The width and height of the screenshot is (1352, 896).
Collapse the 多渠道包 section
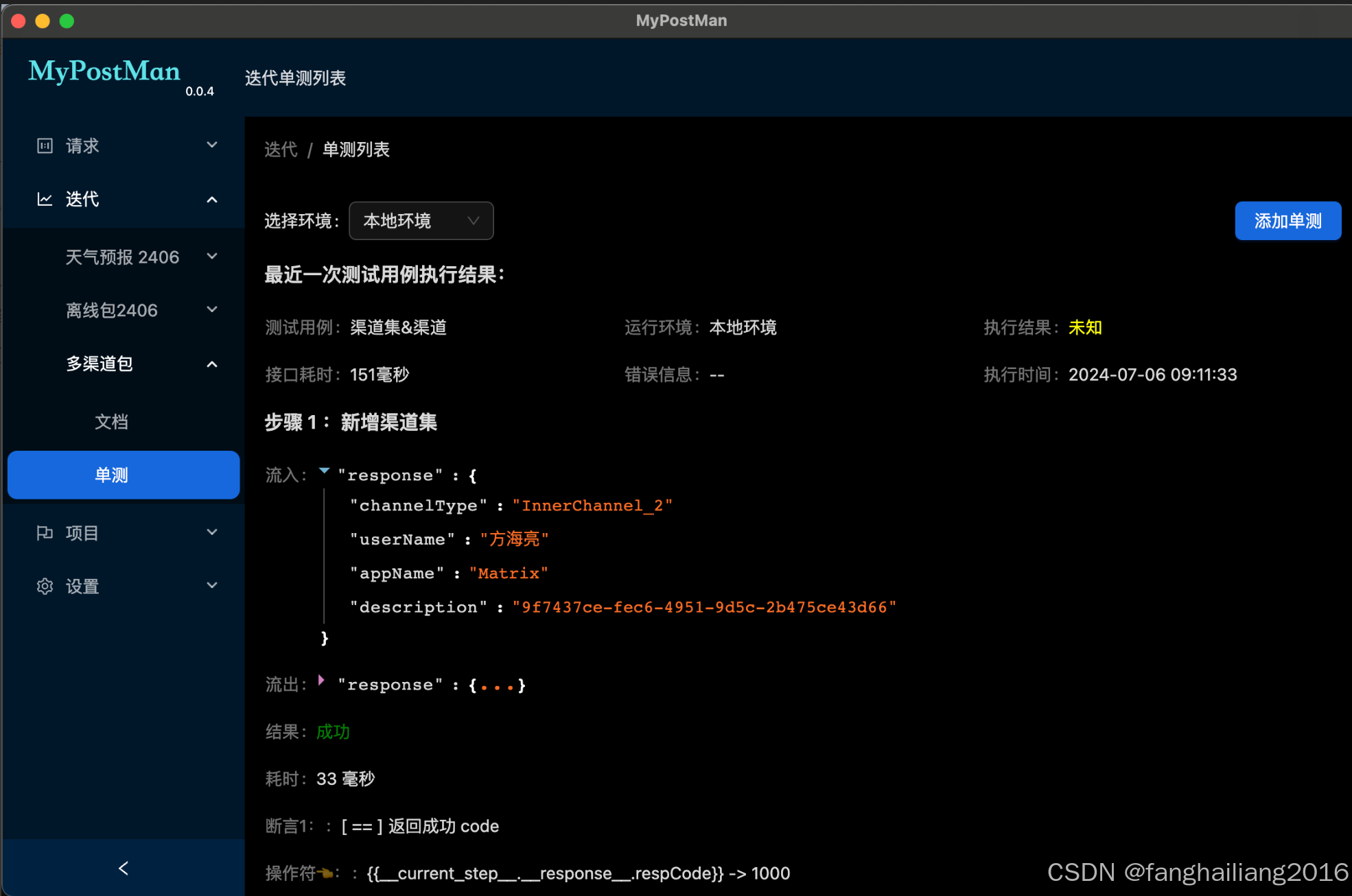point(211,364)
